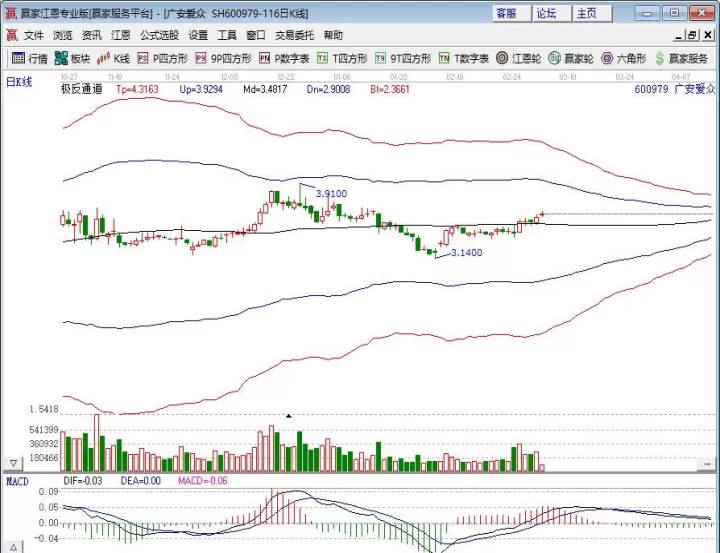This screenshot has width=720, height=553.
Task: Click the up triangle beside MACD panel
Action: click(x=13, y=547)
